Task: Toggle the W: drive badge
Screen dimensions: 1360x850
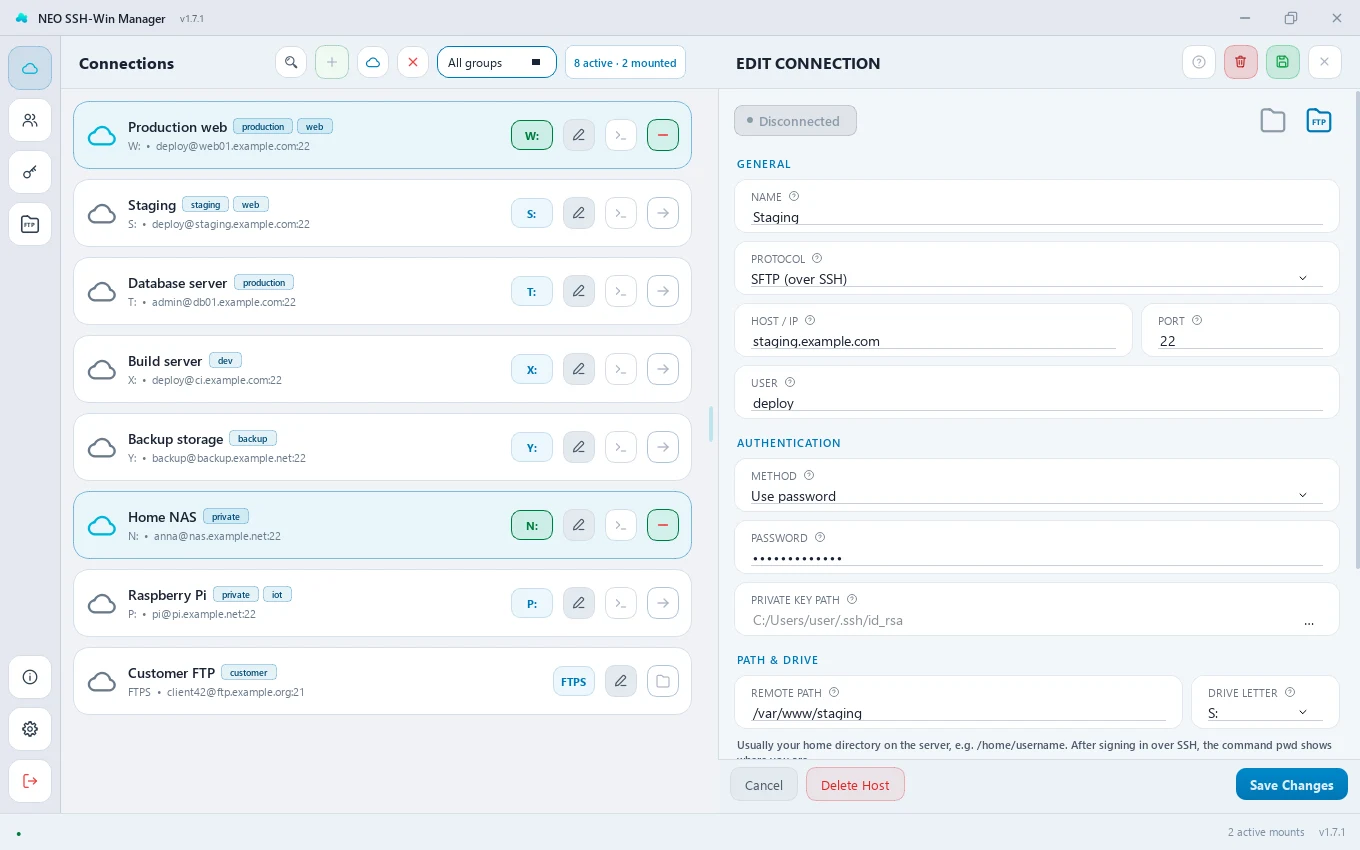Action: 532,135
